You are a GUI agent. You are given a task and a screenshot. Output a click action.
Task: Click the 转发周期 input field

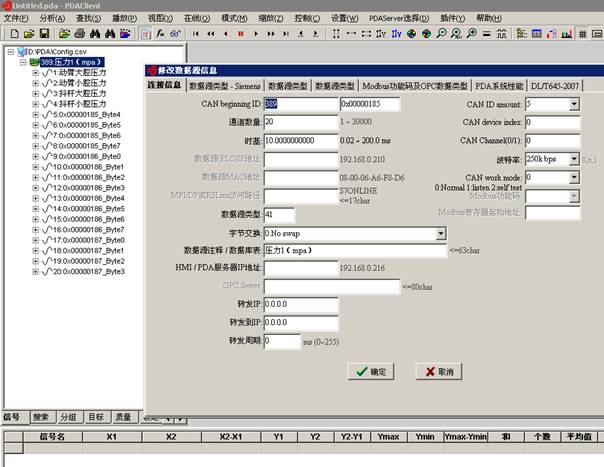(282, 341)
